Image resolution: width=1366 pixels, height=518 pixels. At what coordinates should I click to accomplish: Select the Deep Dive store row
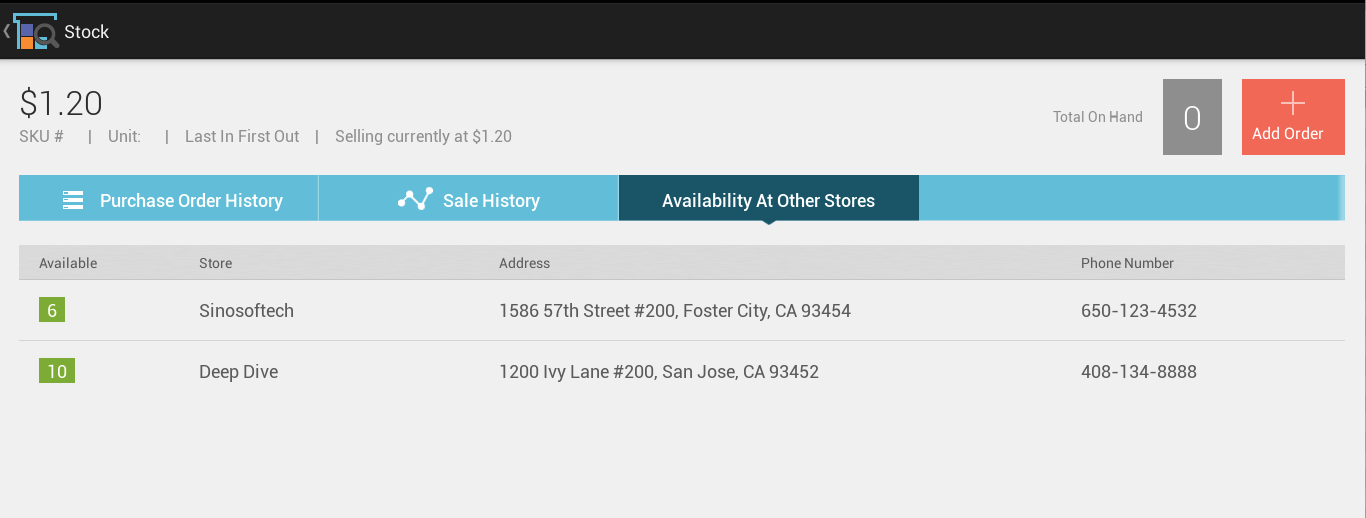[x=682, y=371]
